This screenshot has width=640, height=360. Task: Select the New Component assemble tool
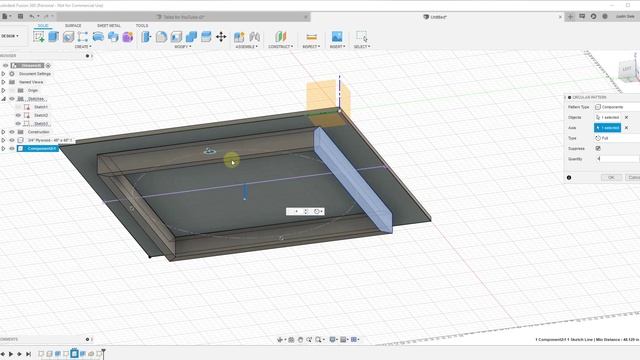point(239,37)
